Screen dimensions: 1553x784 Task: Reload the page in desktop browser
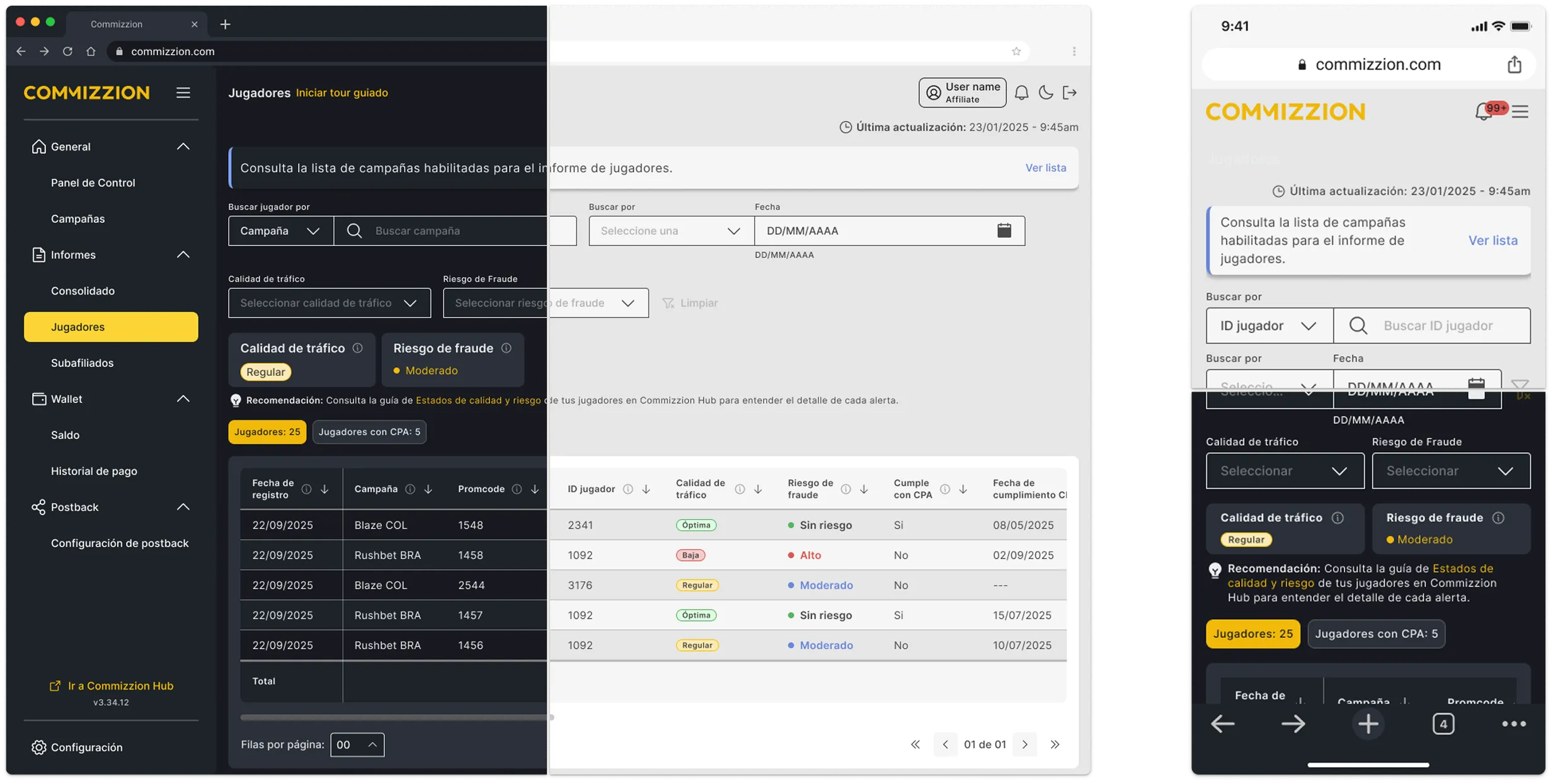pos(67,52)
